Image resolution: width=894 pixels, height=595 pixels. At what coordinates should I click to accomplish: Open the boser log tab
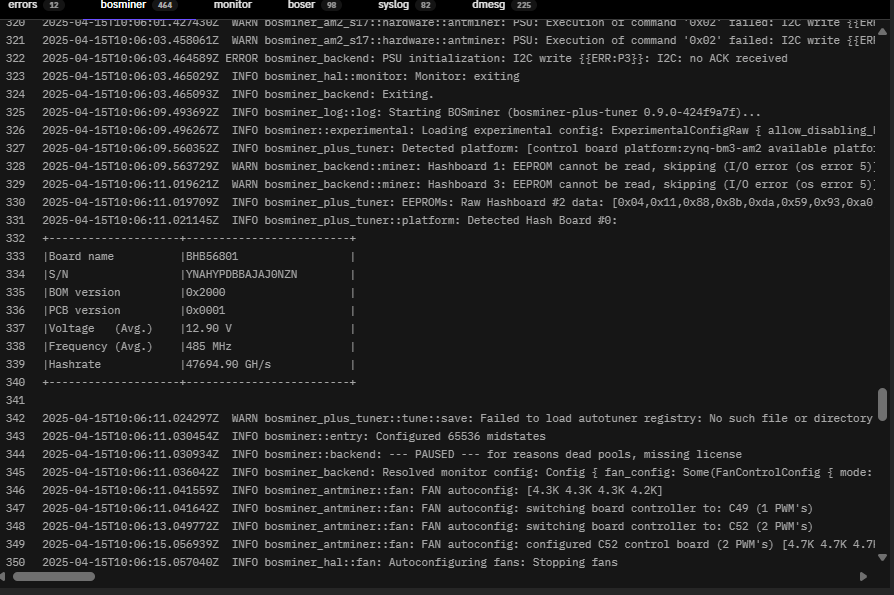click(x=314, y=5)
